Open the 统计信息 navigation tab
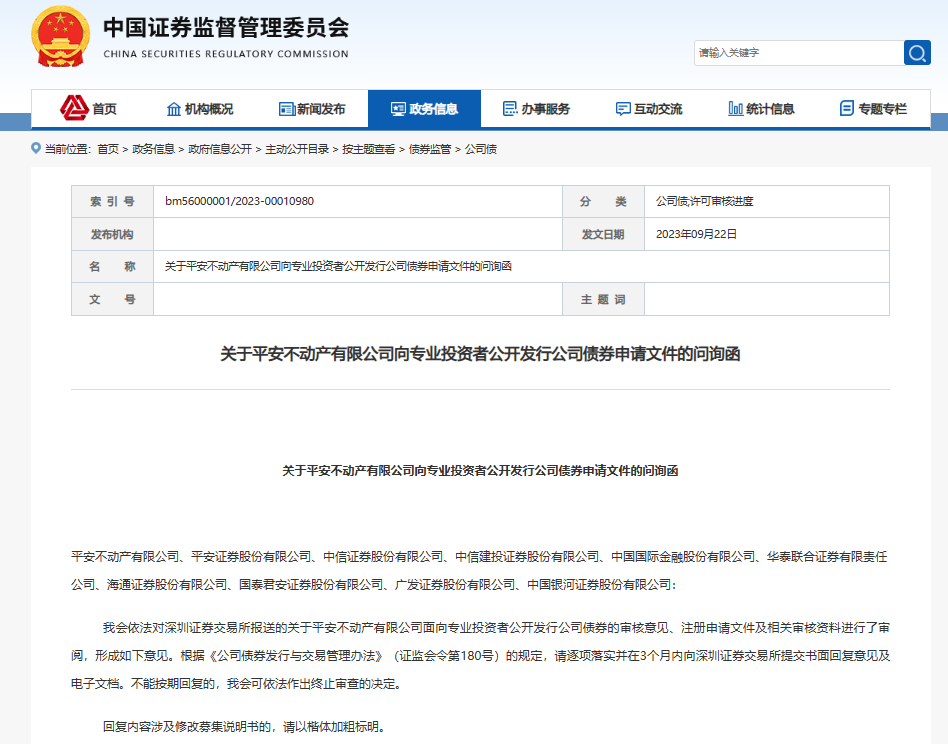The width and height of the screenshot is (948, 744). (x=761, y=109)
